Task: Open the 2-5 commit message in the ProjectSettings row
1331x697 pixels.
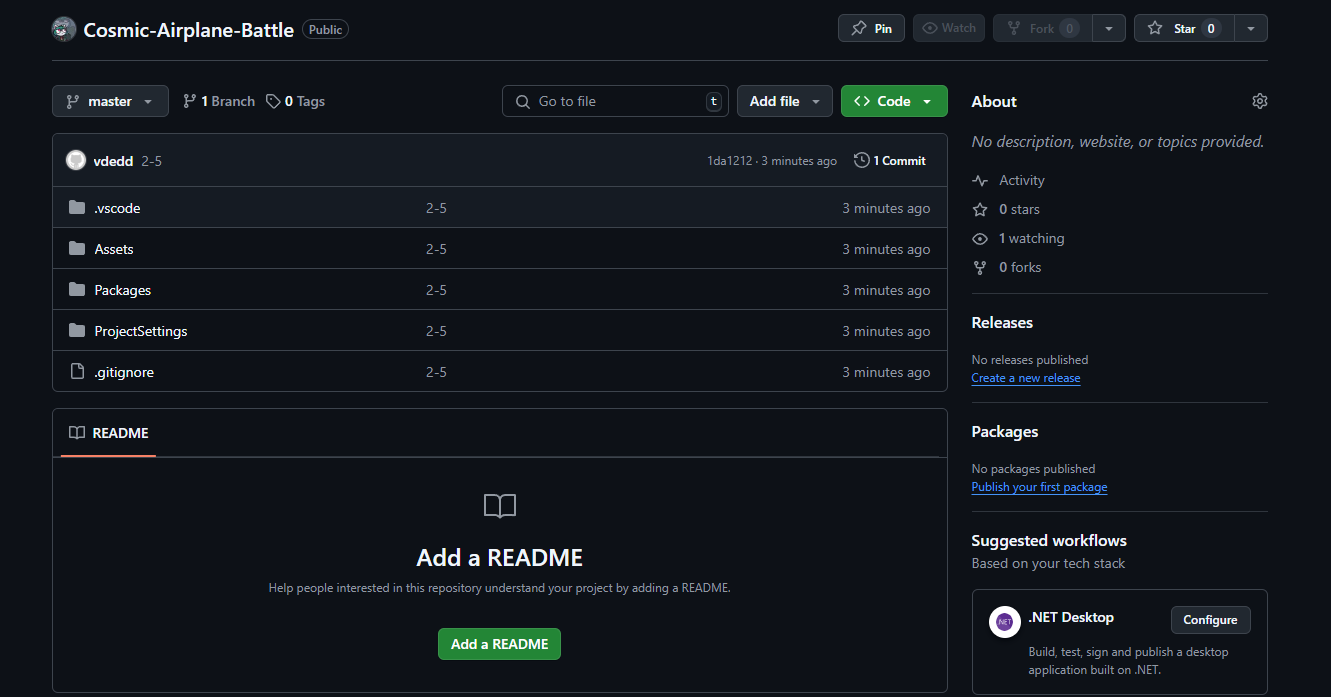Action: (436, 331)
